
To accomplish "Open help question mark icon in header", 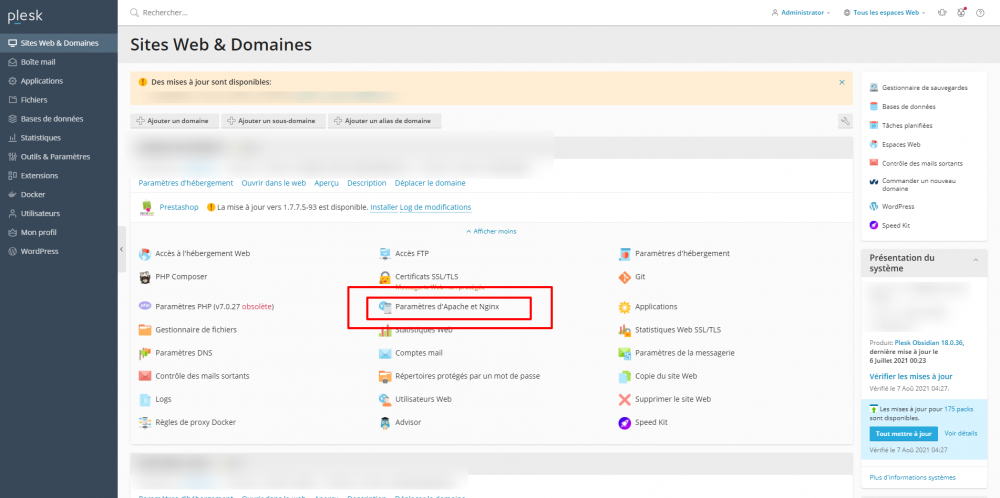I will (x=980, y=13).
